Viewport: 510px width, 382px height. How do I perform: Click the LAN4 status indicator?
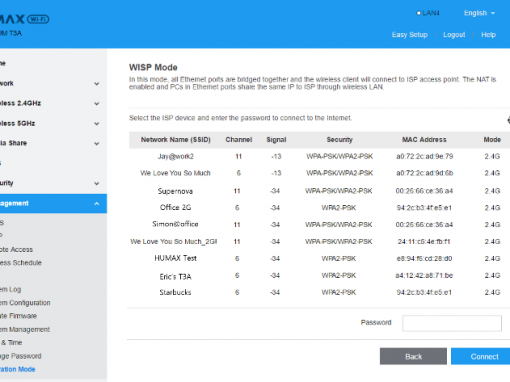click(x=428, y=13)
